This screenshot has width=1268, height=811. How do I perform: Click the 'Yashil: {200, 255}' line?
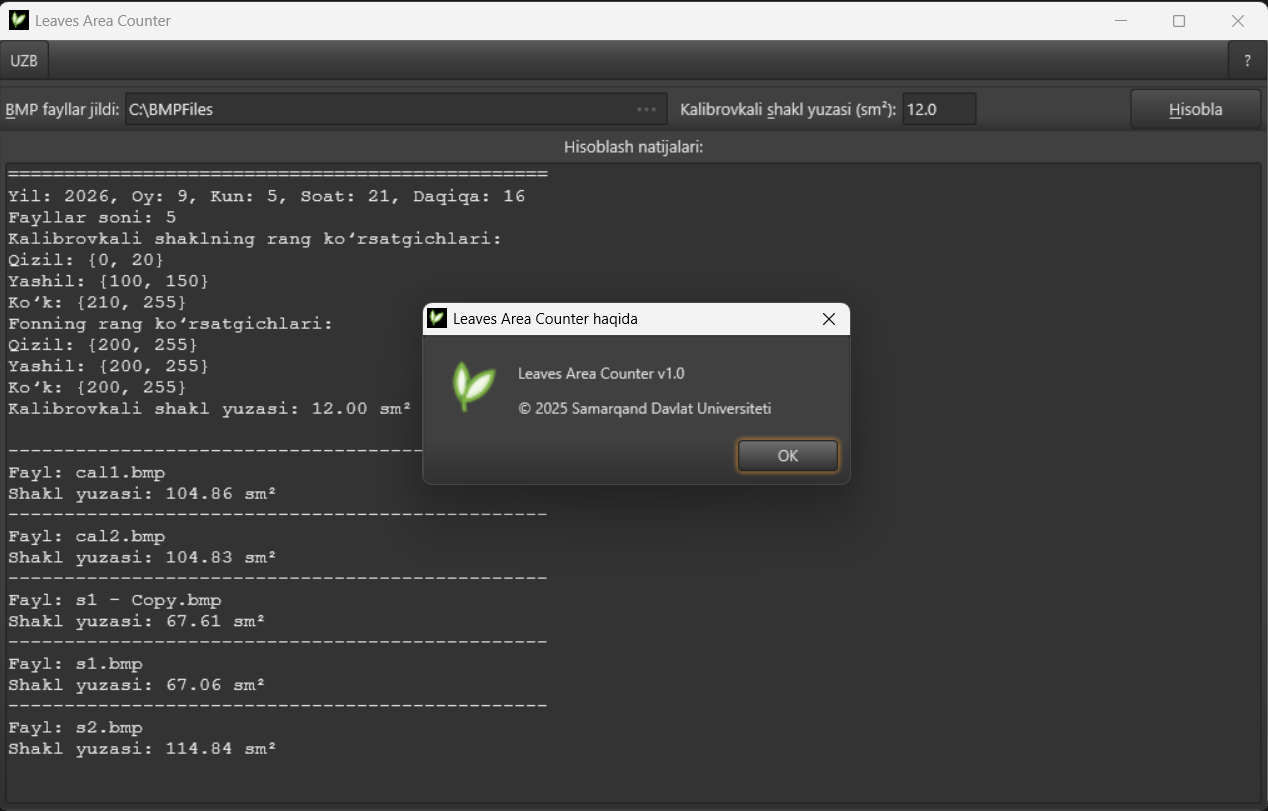pos(108,366)
